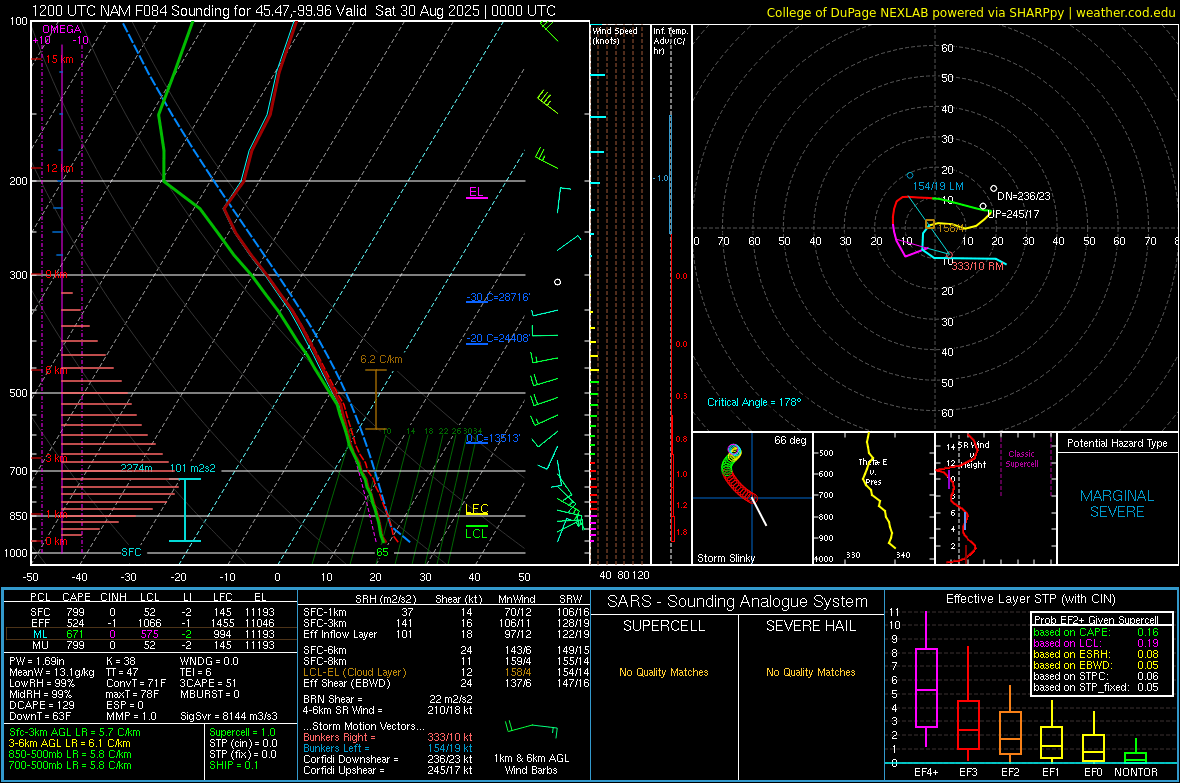
Task: Click the SEVERE HAIL column heading in SARS
Action: [810, 626]
